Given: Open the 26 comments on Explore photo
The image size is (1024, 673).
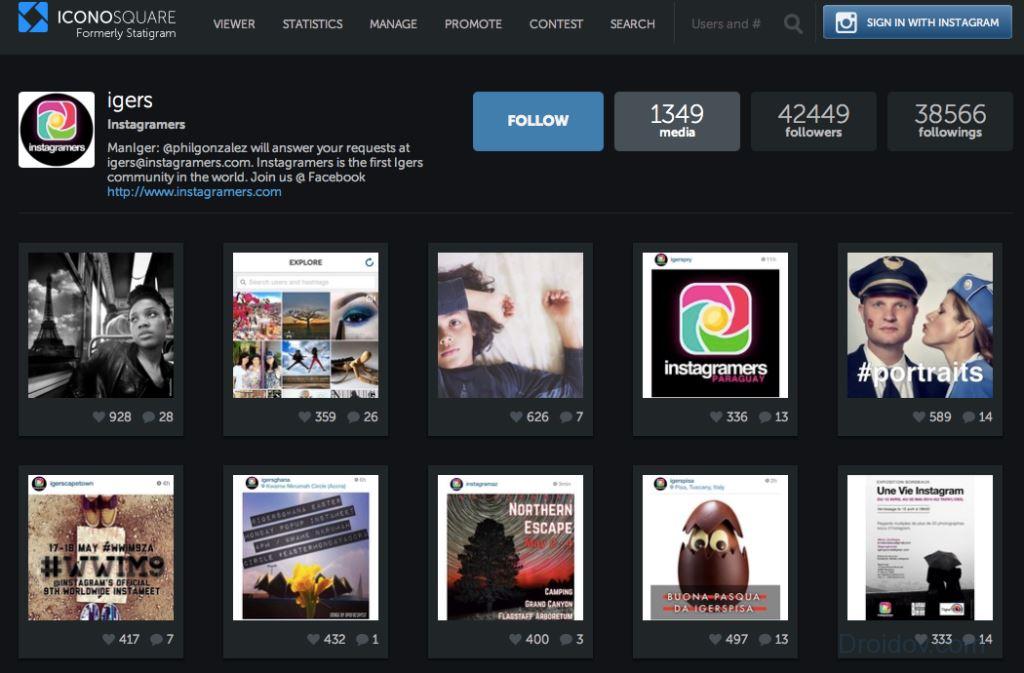Looking at the screenshot, I should (x=353, y=417).
